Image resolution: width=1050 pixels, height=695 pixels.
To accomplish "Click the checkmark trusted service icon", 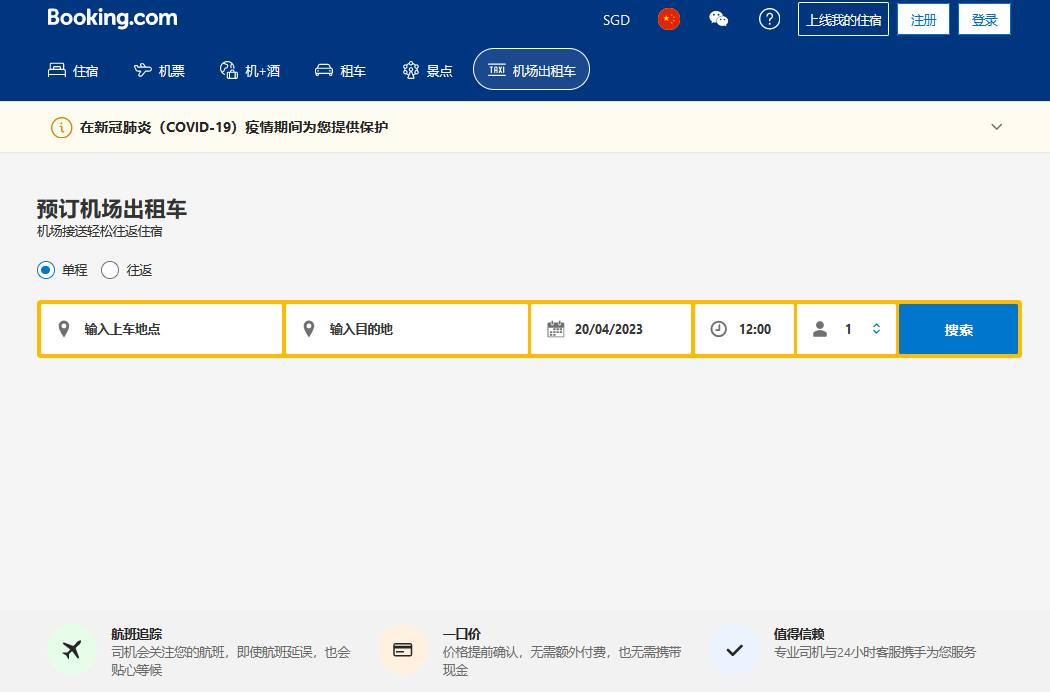I will point(735,649).
